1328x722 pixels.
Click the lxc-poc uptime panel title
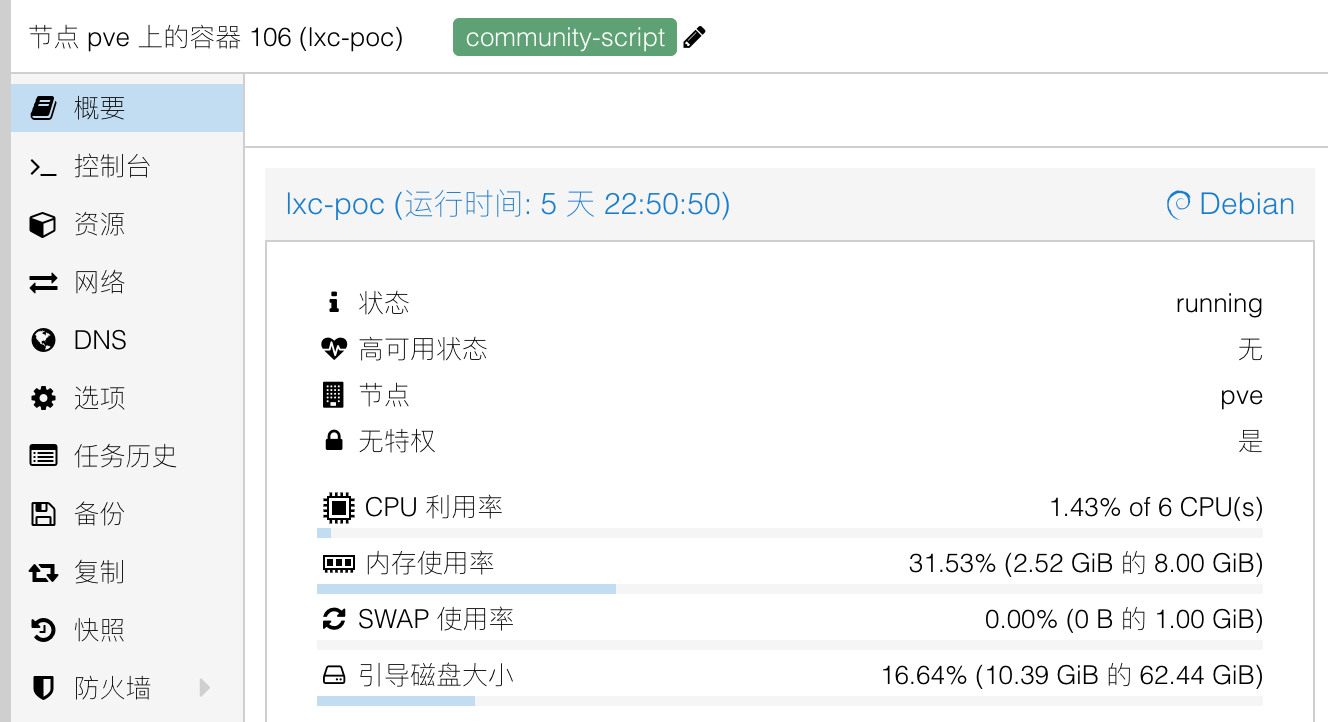tap(508, 205)
